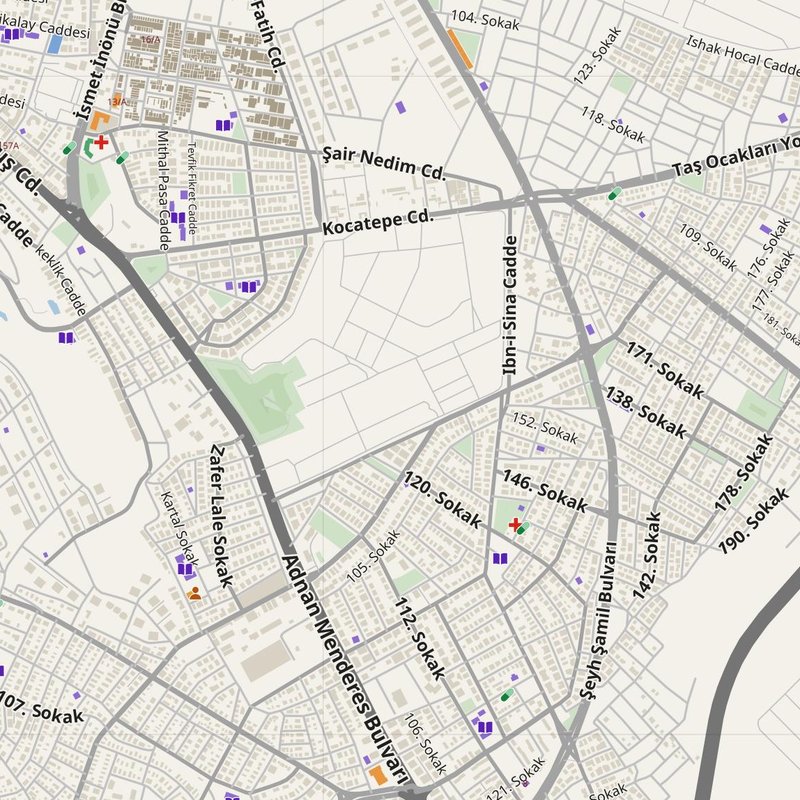Select the orange building icon by Adnan Menderes Bulvarı
Viewport: 800px width, 800px height.
378,774
